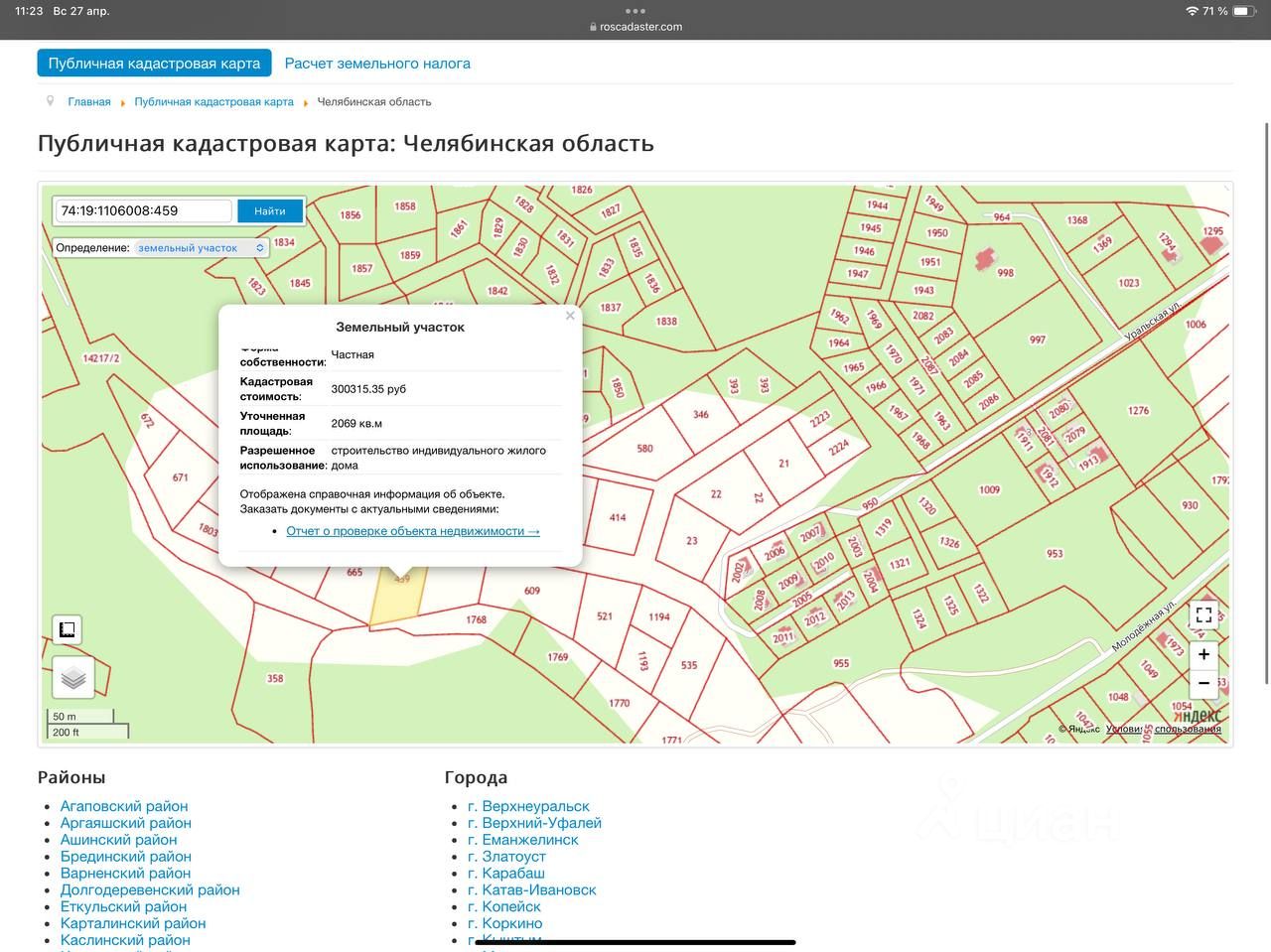Screen dimensions: 1271x952
Task: Tap the three-dots menu at top of browser
Action: tap(635, 11)
